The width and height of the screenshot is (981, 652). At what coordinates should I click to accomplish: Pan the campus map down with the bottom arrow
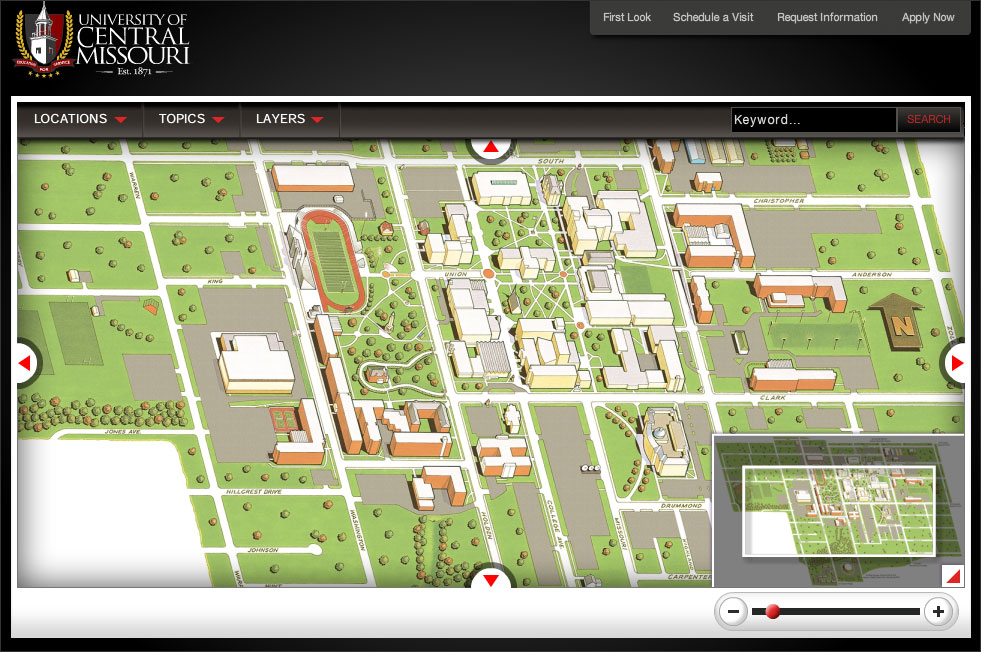490,578
